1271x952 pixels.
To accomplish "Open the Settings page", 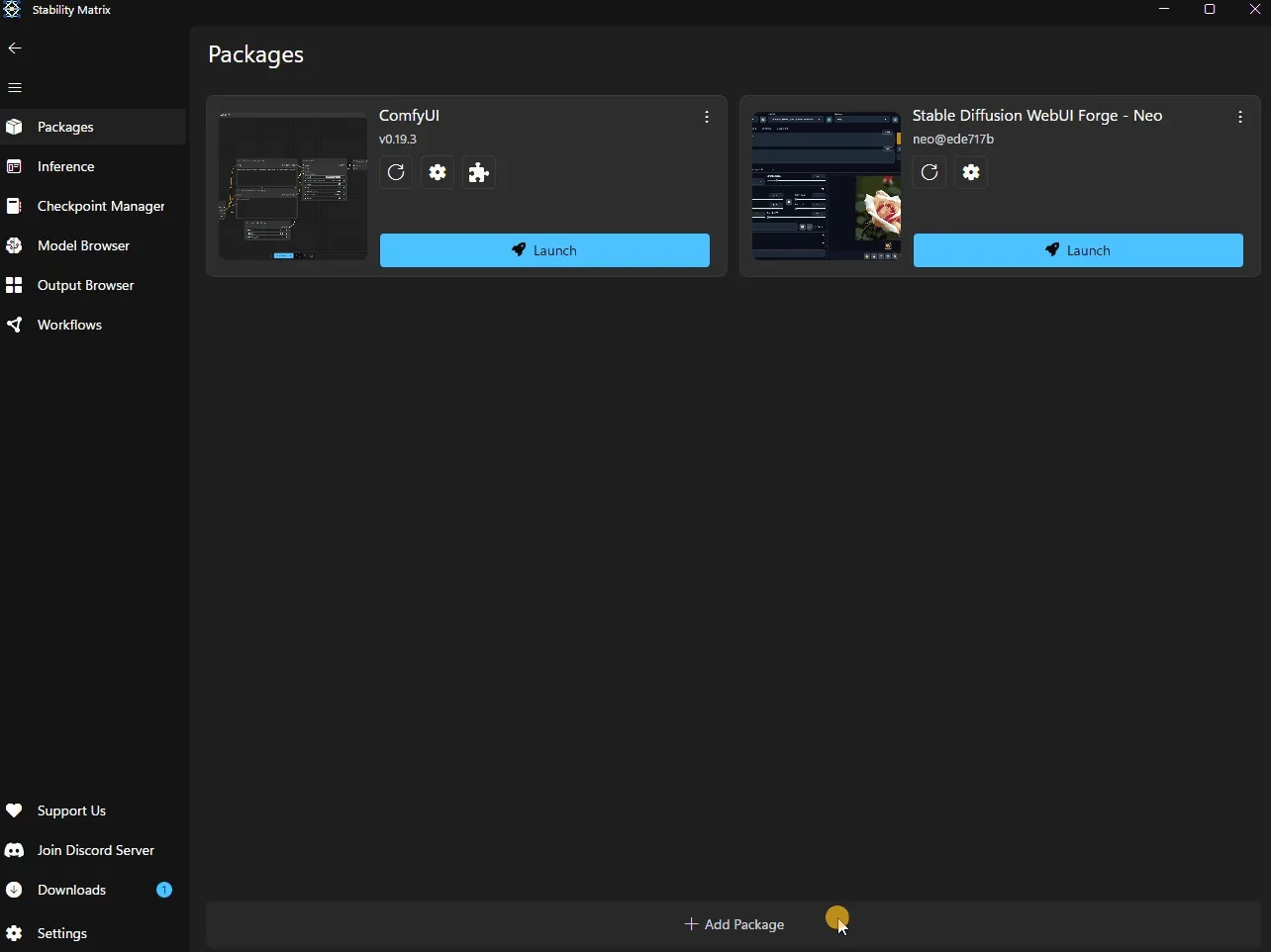I will coord(93,934).
